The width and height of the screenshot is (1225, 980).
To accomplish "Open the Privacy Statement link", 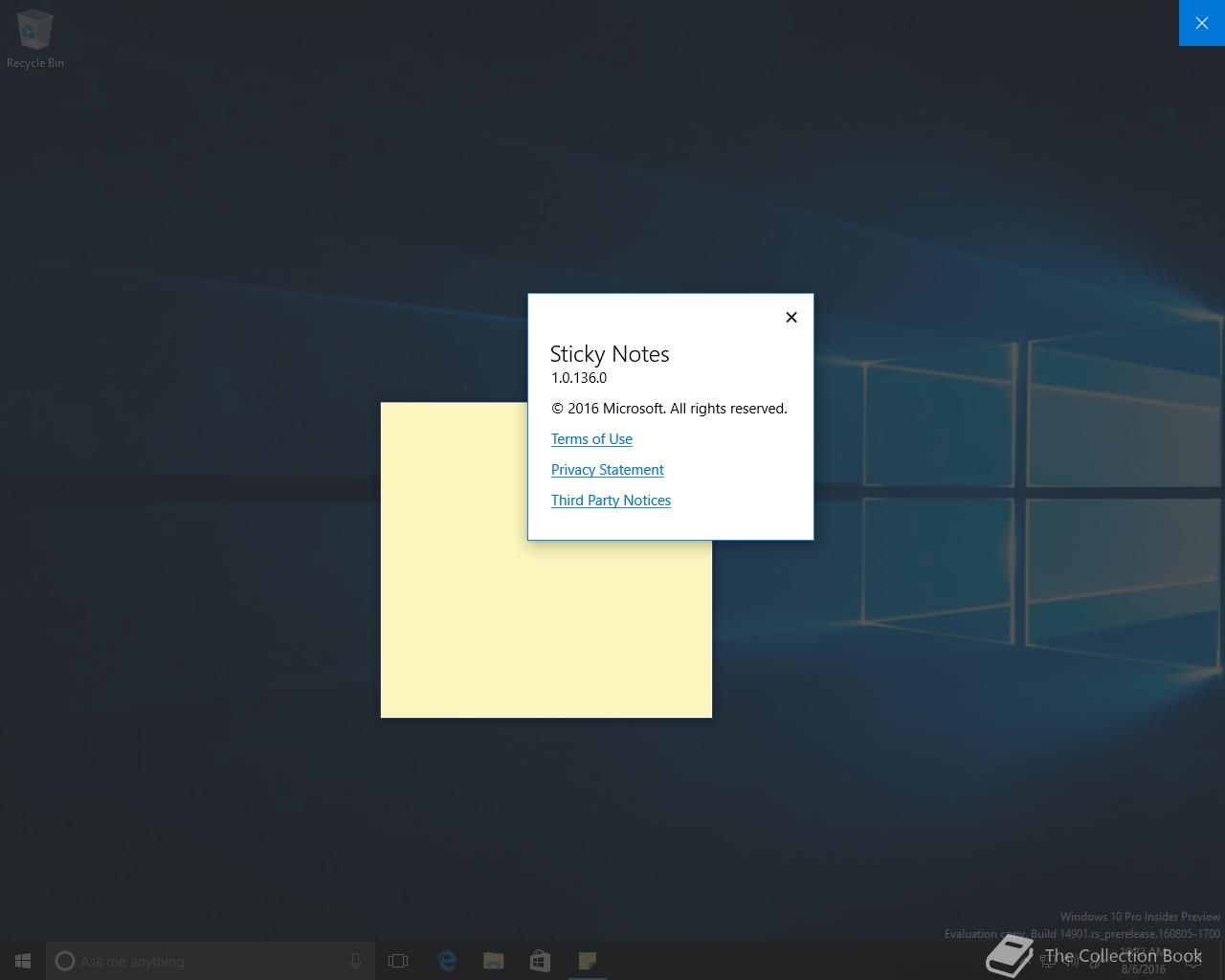I will coord(607,470).
